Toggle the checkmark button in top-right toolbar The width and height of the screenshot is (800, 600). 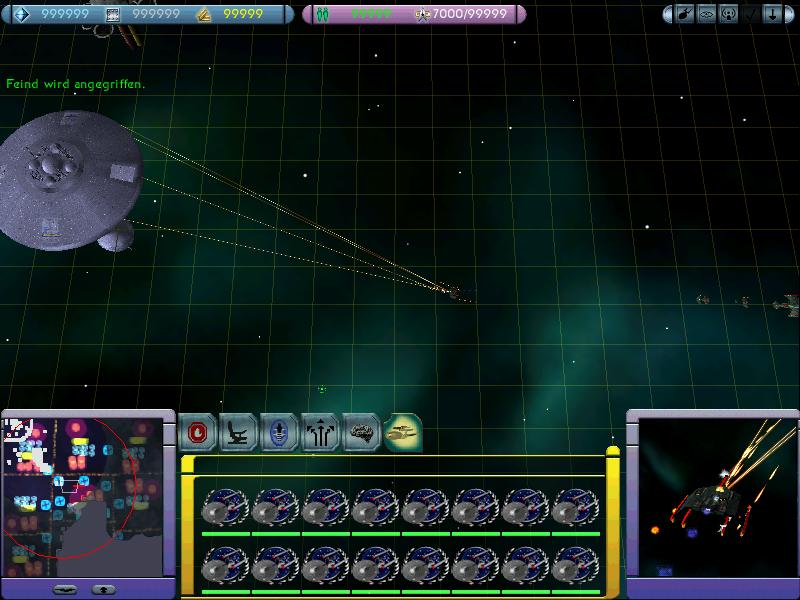tap(753, 14)
